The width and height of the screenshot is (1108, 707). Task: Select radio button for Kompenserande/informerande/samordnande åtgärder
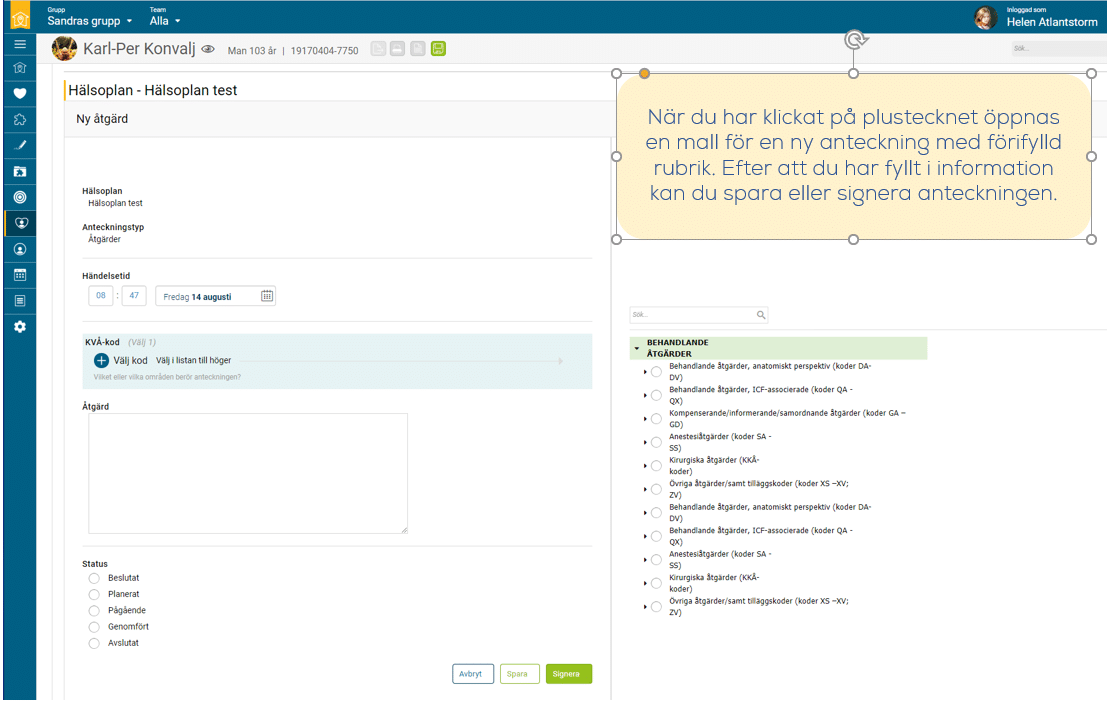click(656, 418)
